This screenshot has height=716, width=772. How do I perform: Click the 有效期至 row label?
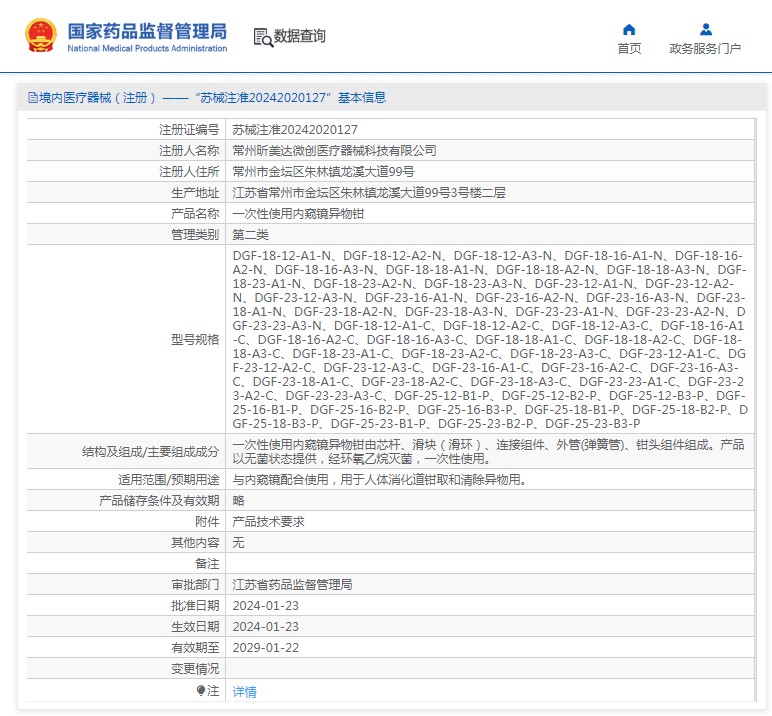[x=195, y=648]
